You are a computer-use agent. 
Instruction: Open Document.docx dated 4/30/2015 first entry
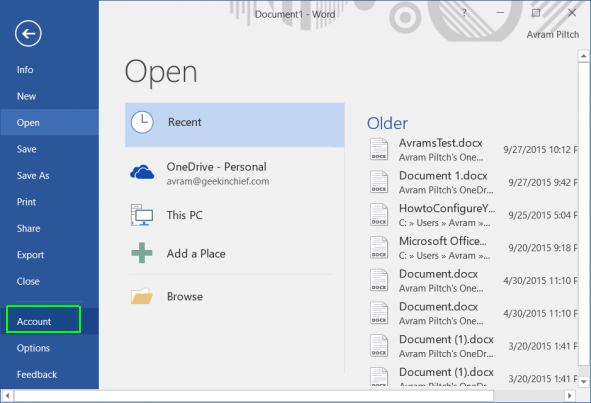point(472,281)
